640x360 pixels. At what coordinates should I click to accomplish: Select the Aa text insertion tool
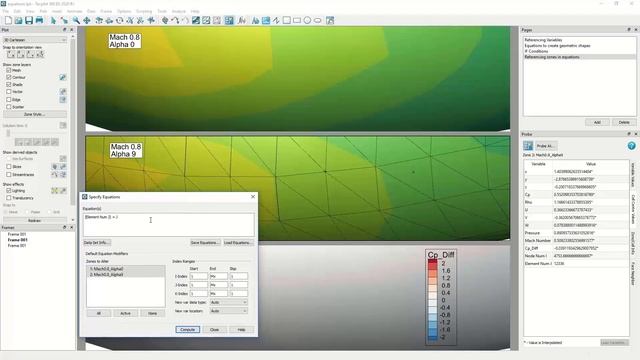(x=256, y=20)
